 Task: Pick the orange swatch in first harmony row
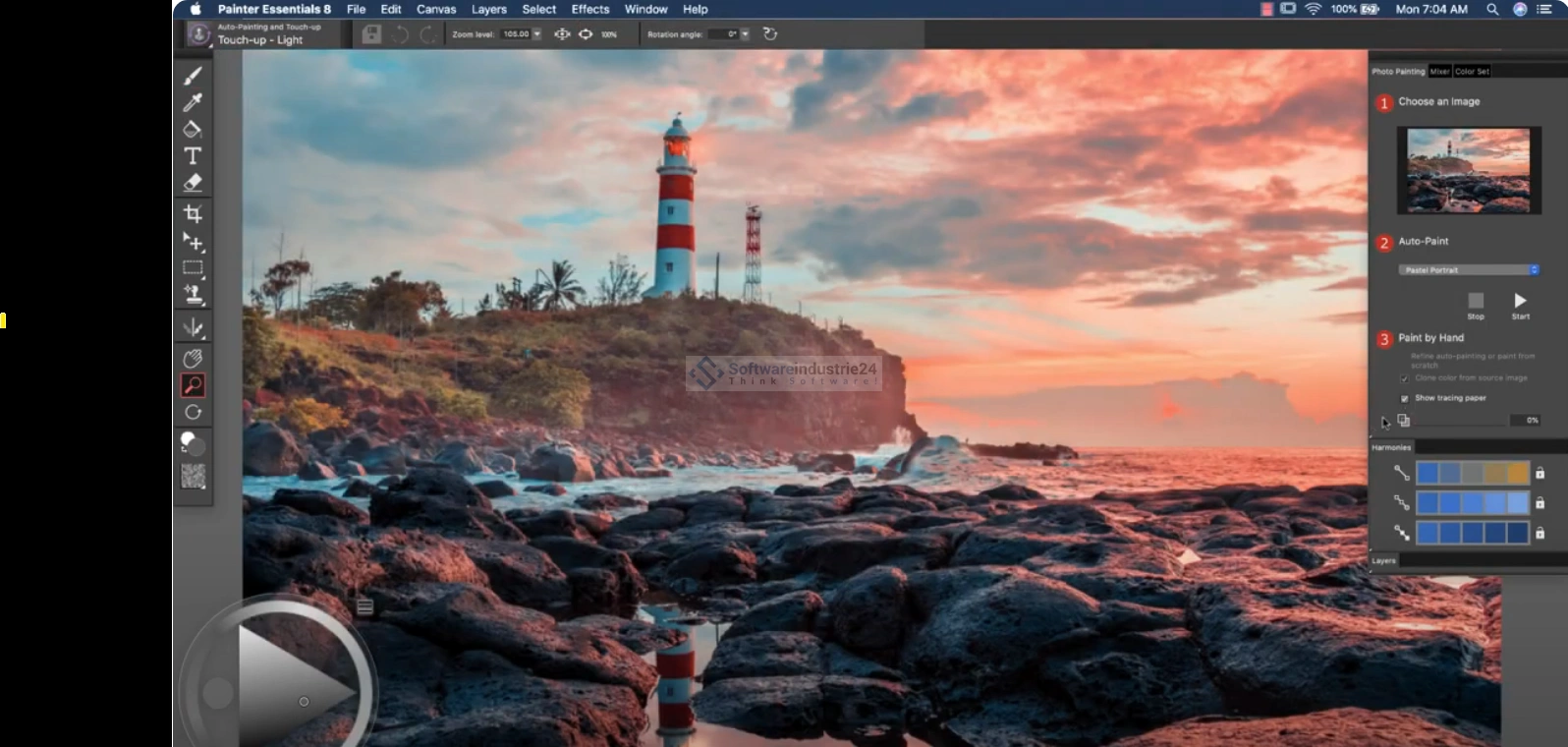point(1518,474)
